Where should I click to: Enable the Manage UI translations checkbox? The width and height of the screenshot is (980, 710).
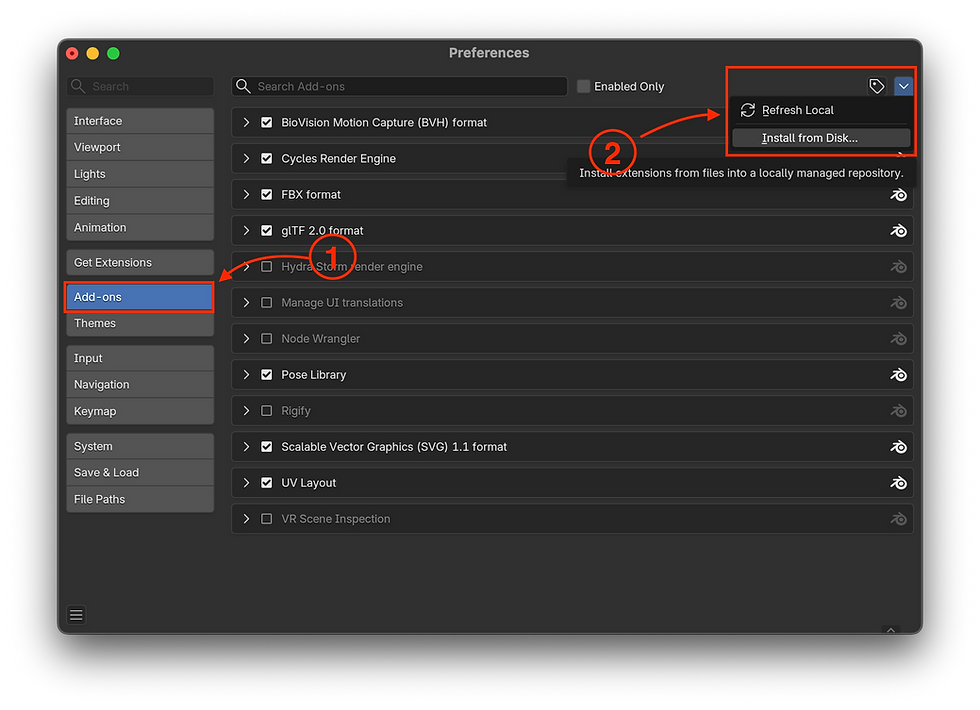point(267,303)
